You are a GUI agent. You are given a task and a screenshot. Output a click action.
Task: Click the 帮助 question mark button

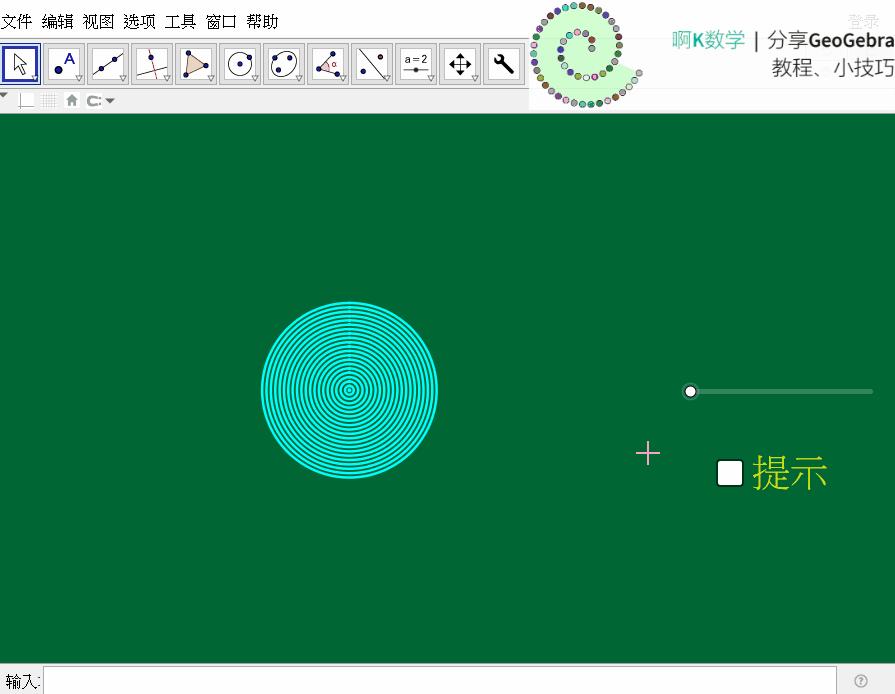pos(861,680)
